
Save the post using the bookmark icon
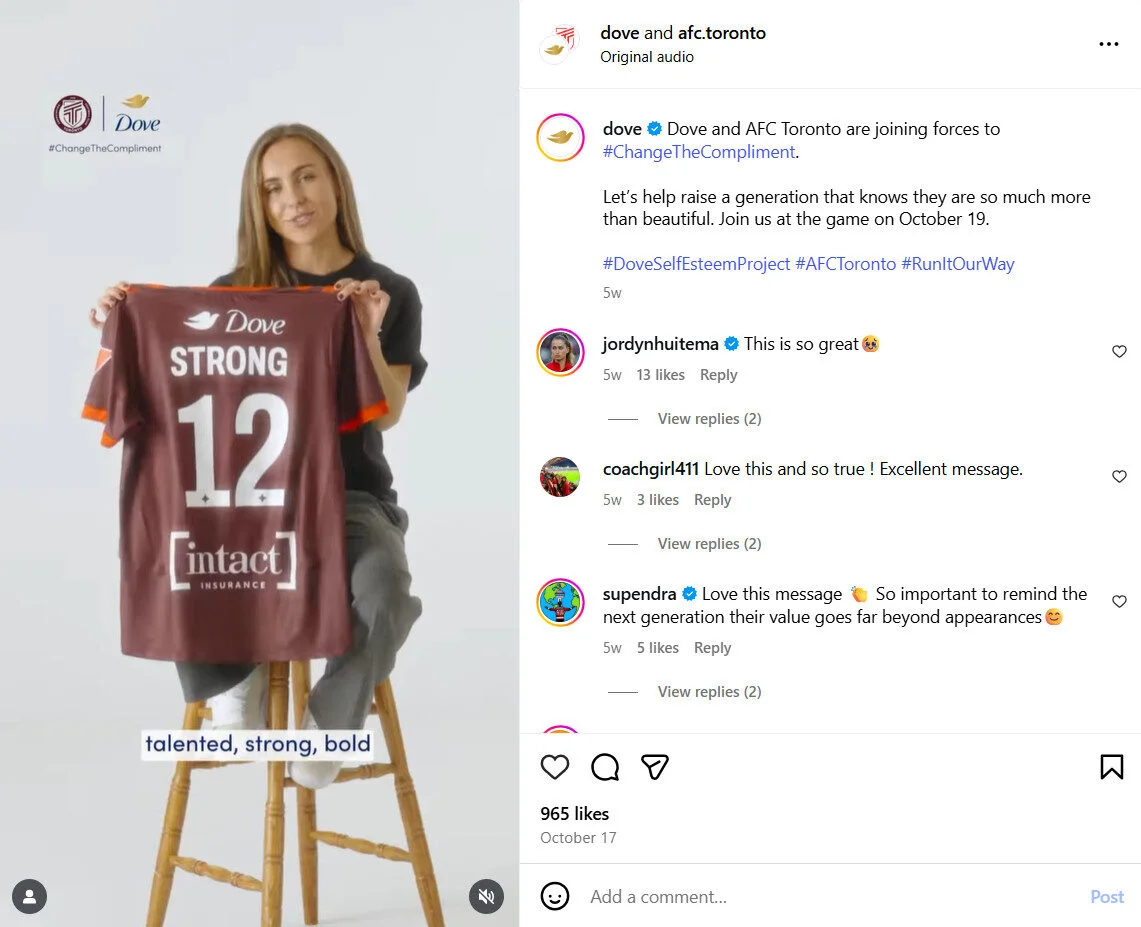(x=1111, y=766)
